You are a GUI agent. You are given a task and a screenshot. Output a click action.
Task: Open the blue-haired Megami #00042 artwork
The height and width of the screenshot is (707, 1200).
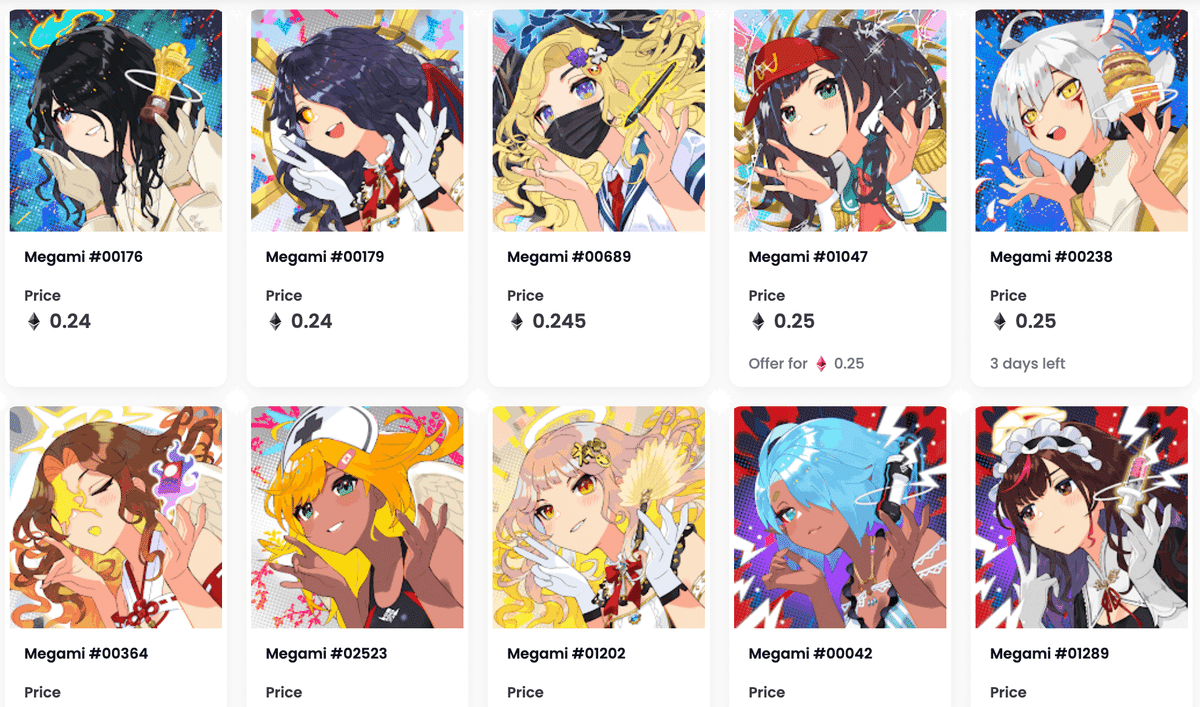(840, 517)
